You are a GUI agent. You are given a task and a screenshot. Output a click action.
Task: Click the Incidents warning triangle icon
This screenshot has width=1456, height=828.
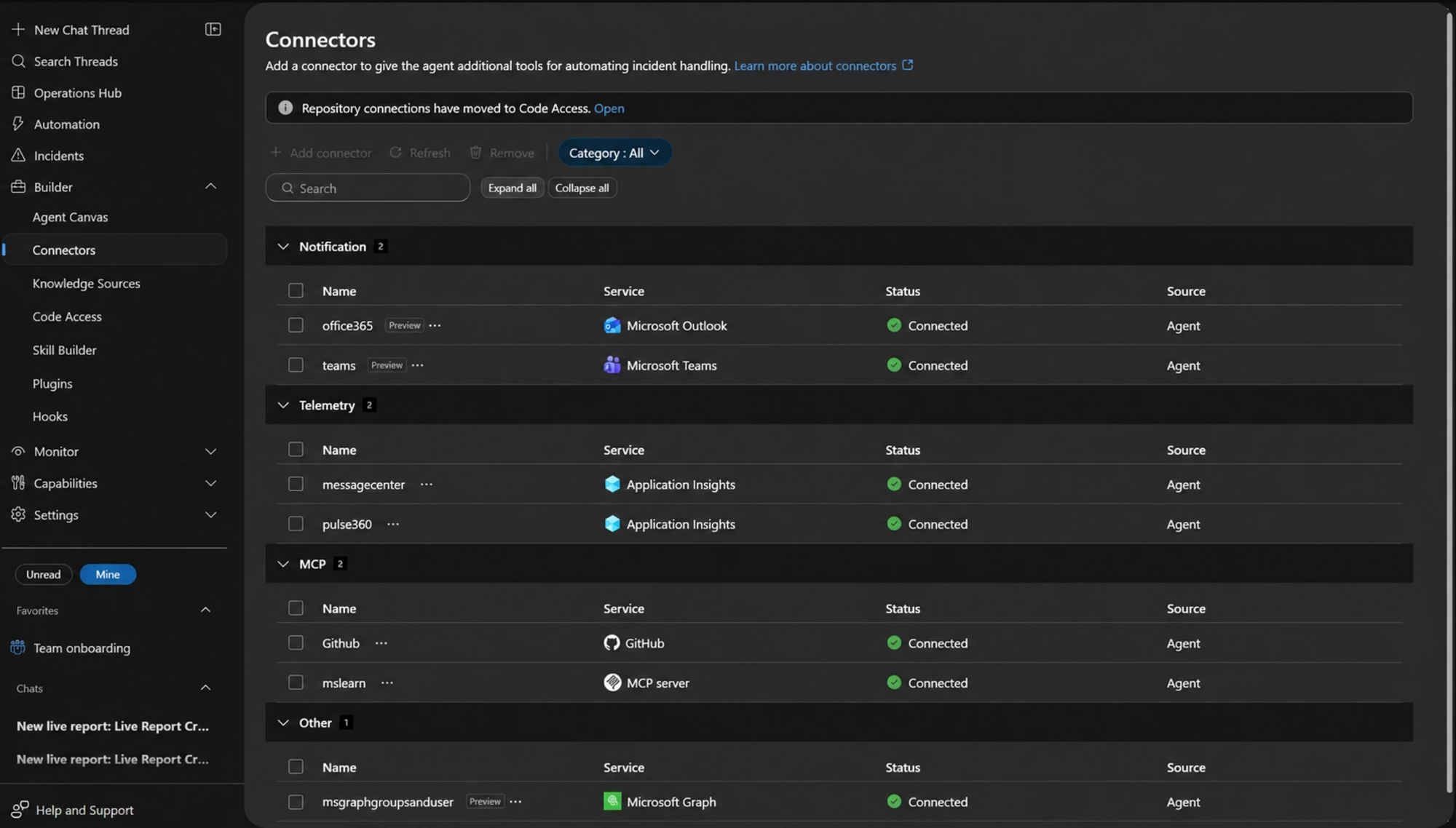(x=18, y=155)
